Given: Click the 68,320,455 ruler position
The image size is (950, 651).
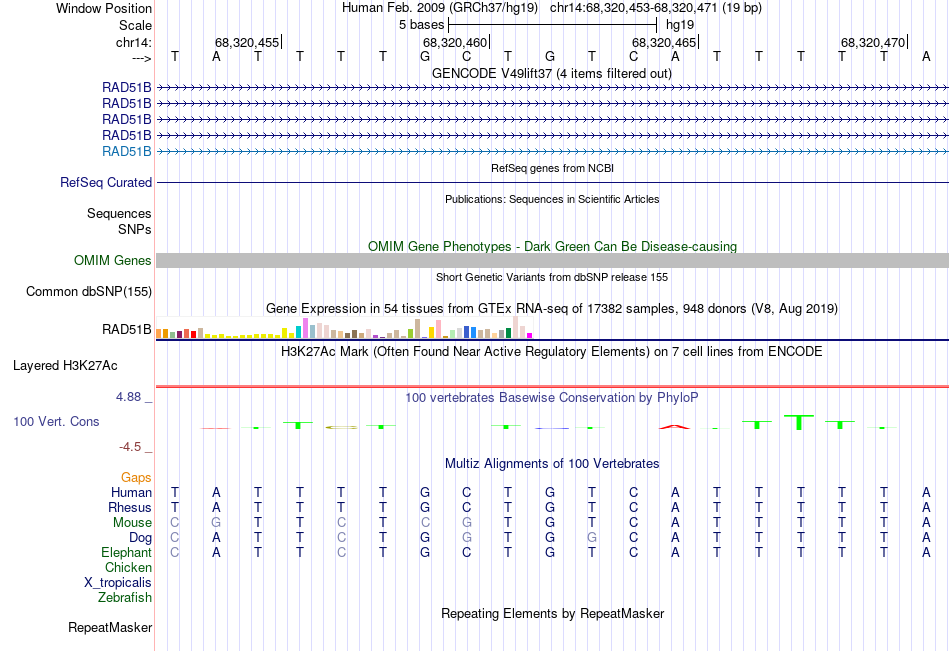Looking at the screenshot, I should point(247,42).
